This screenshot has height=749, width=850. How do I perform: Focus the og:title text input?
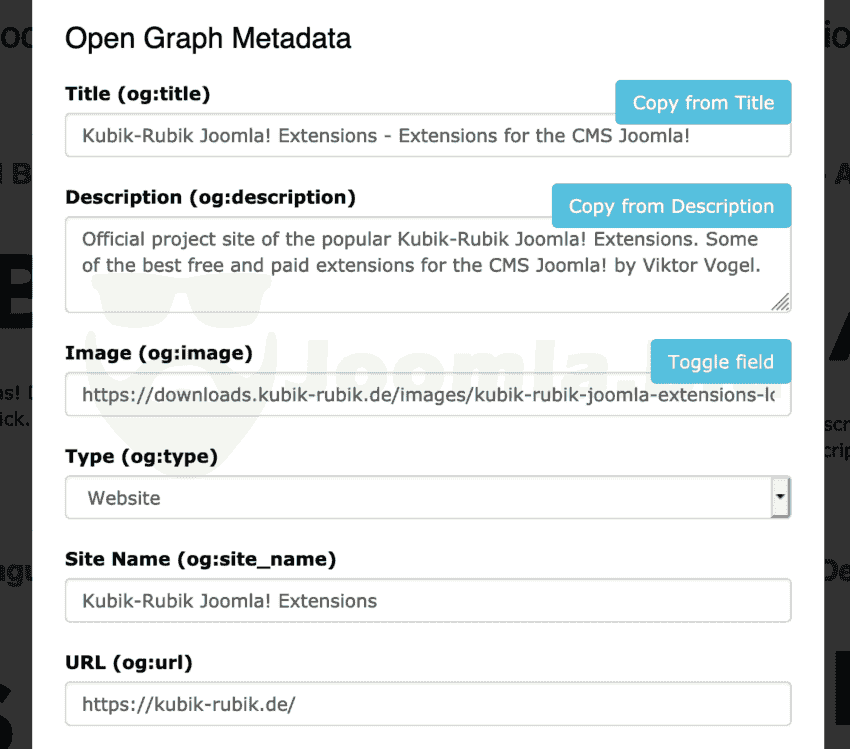340,136
